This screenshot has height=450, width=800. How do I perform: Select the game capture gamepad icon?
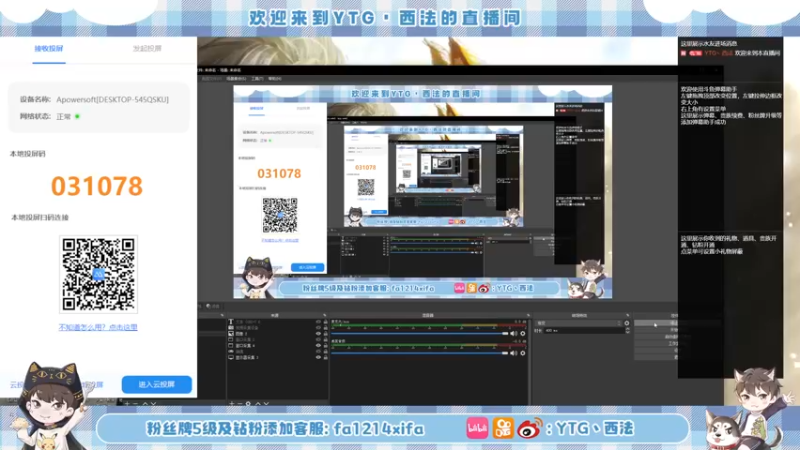(231, 352)
